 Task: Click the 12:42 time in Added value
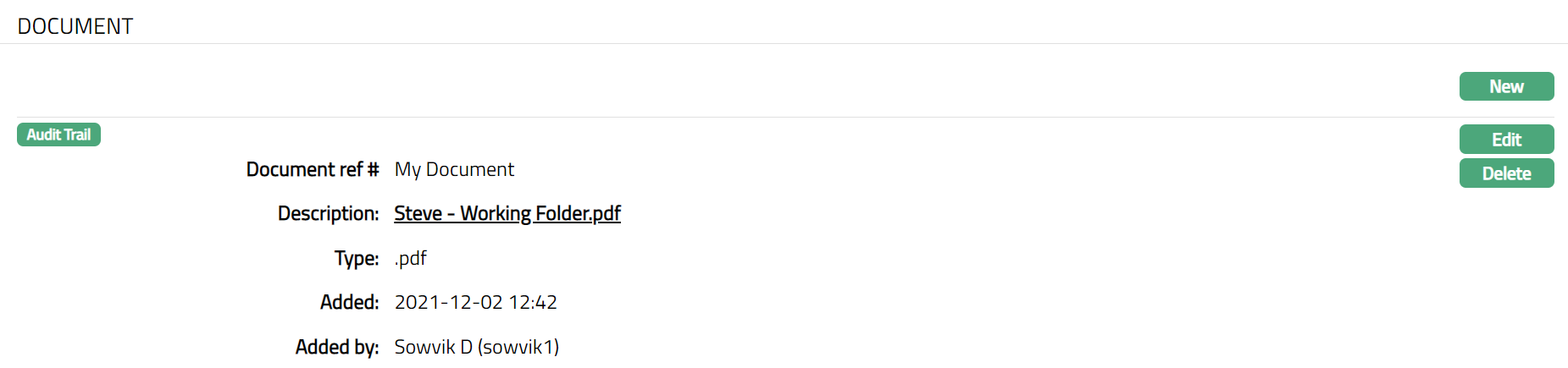pos(533,302)
